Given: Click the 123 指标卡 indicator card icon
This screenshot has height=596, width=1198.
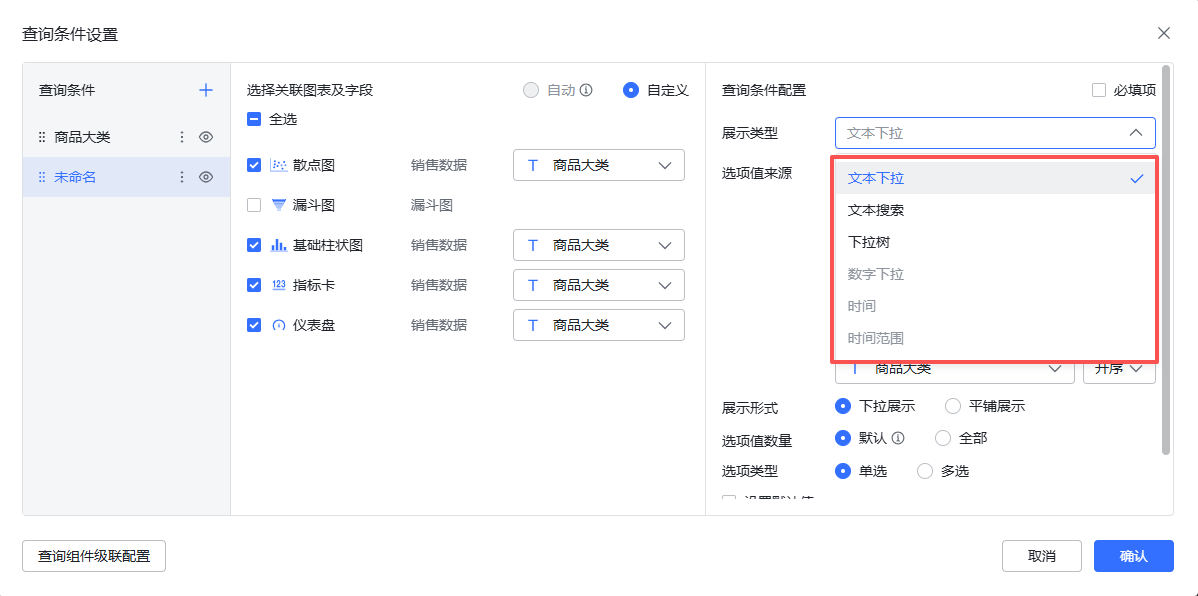Looking at the screenshot, I should (277, 285).
